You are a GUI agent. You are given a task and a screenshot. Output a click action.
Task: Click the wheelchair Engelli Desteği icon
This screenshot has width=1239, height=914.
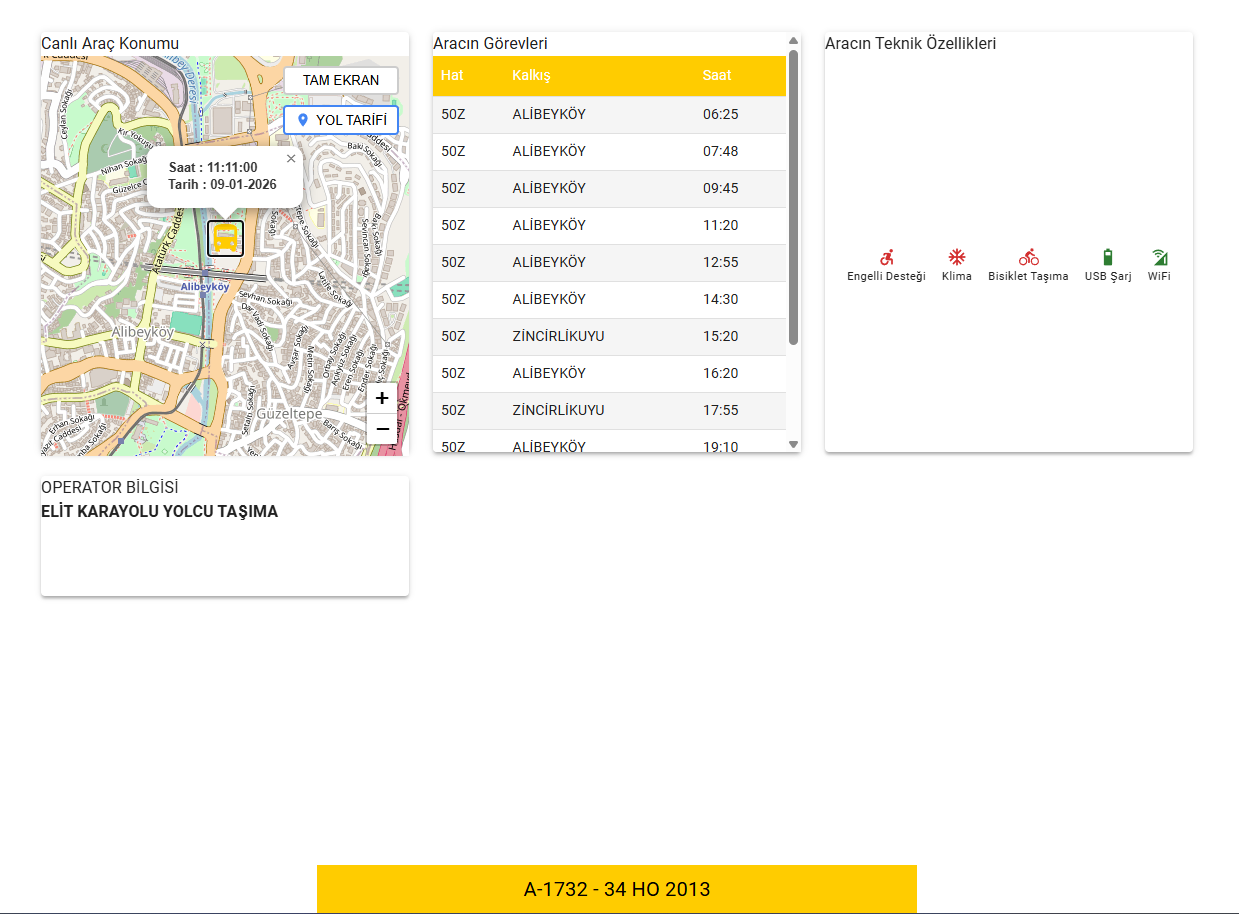[x=886, y=257]
